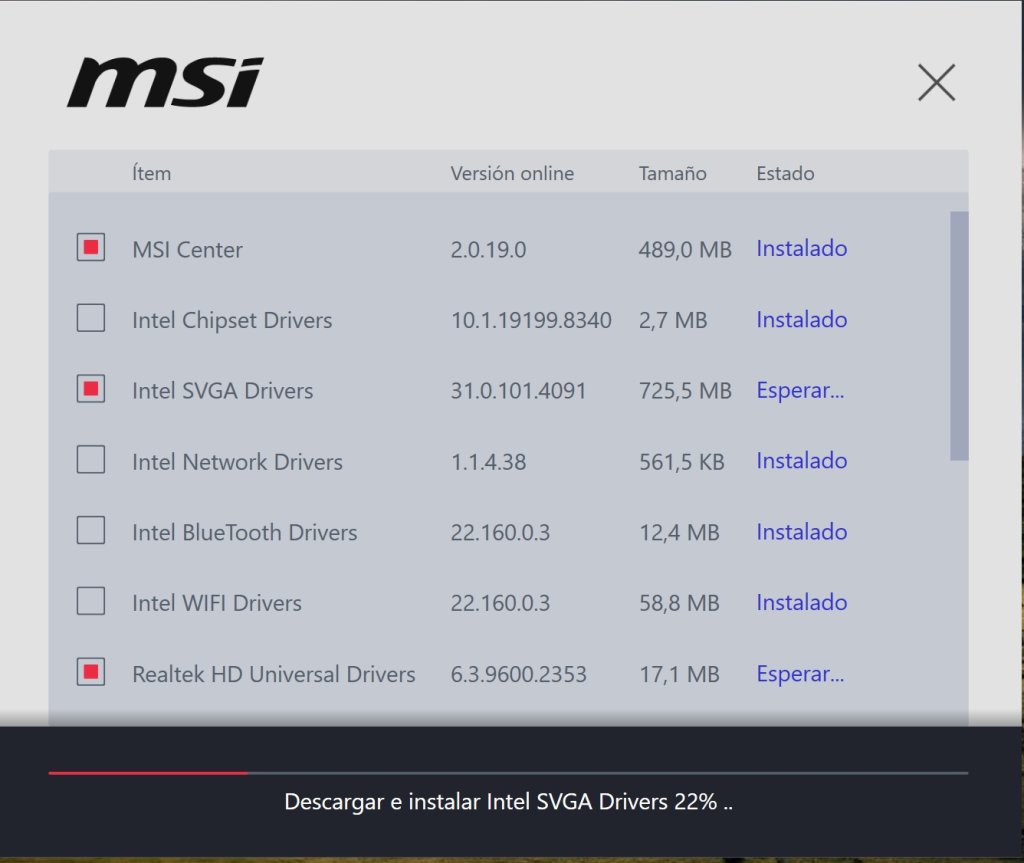Image resolution: width=1024 pixels, height=863 pixels.
Task: Click the Versión online column header
Action: tap(512, 173)
